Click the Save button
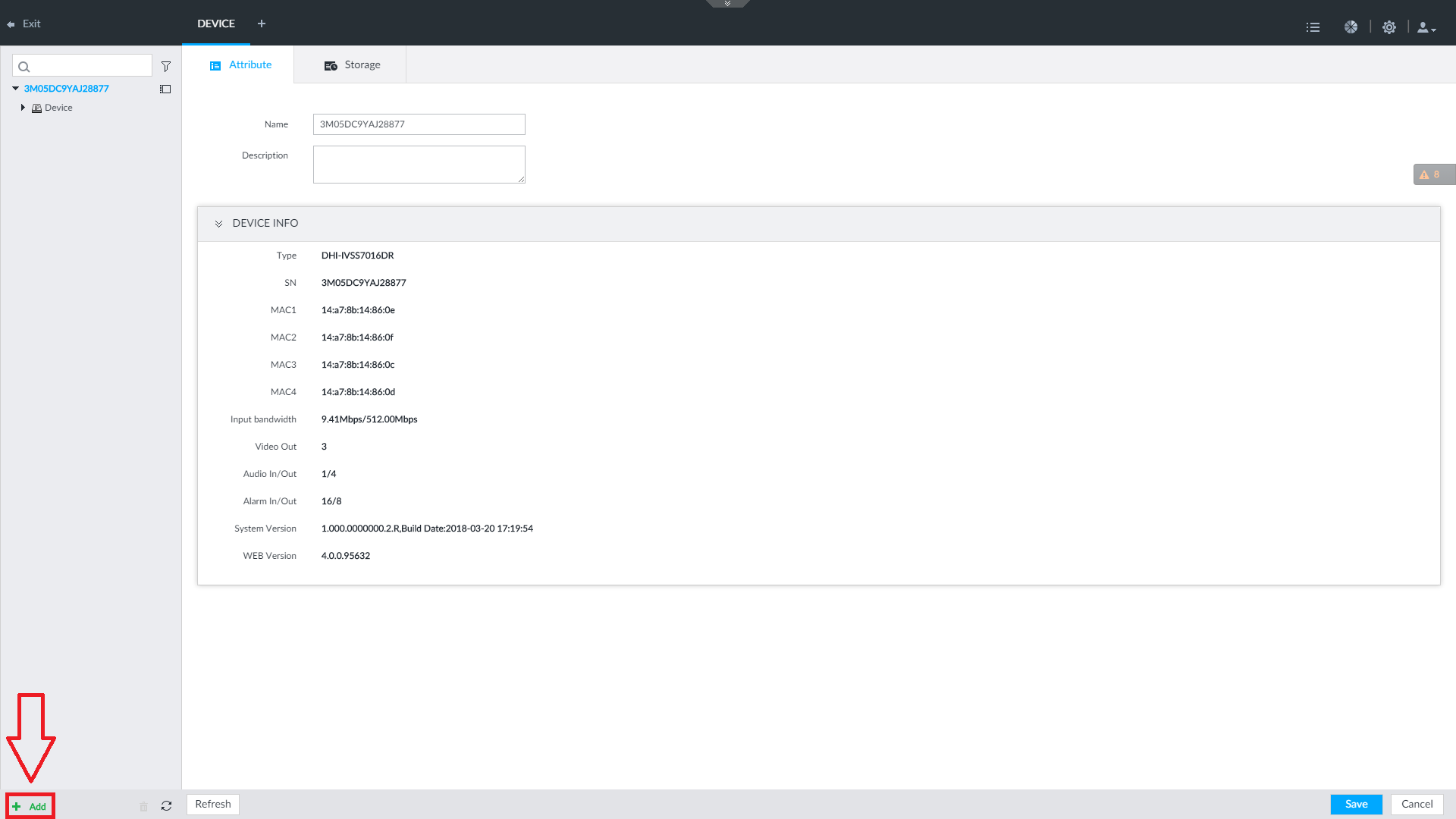 (x=1355, y=804)
